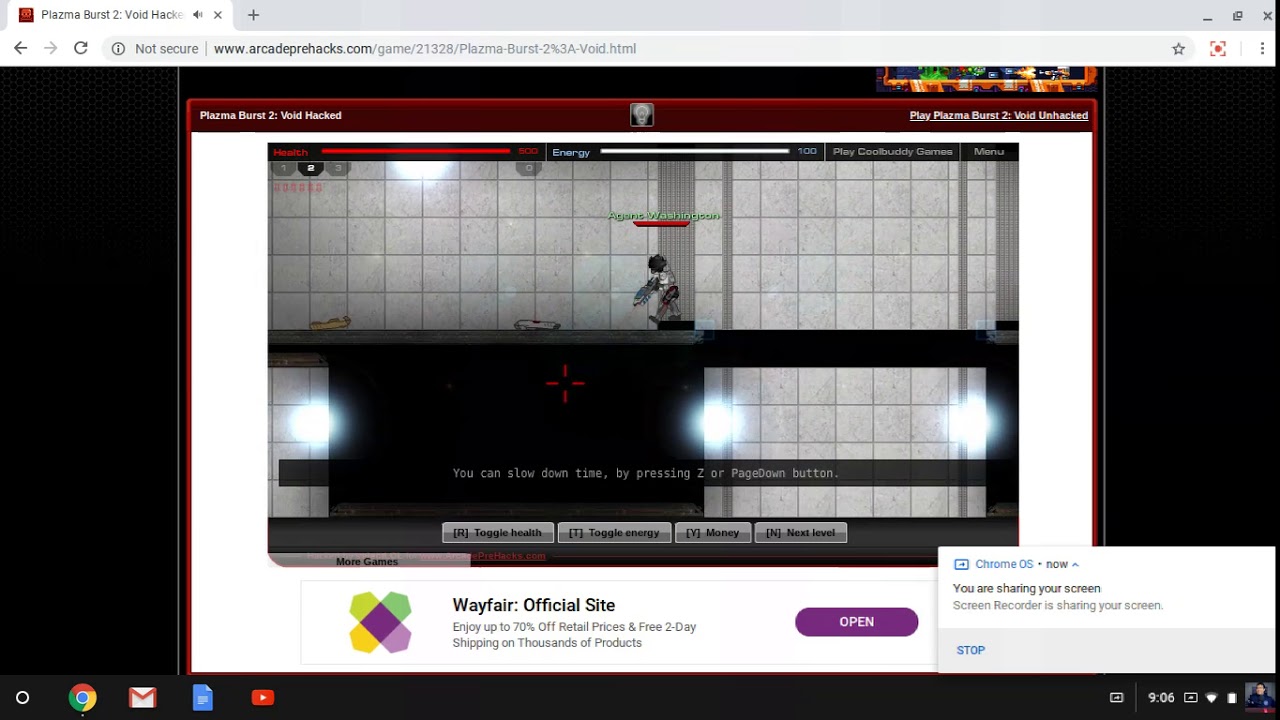The height and width of the screenshot is (720, 1280).
Task: Open the Chrome three-dot menu
Action: [x=1263, y=48]
